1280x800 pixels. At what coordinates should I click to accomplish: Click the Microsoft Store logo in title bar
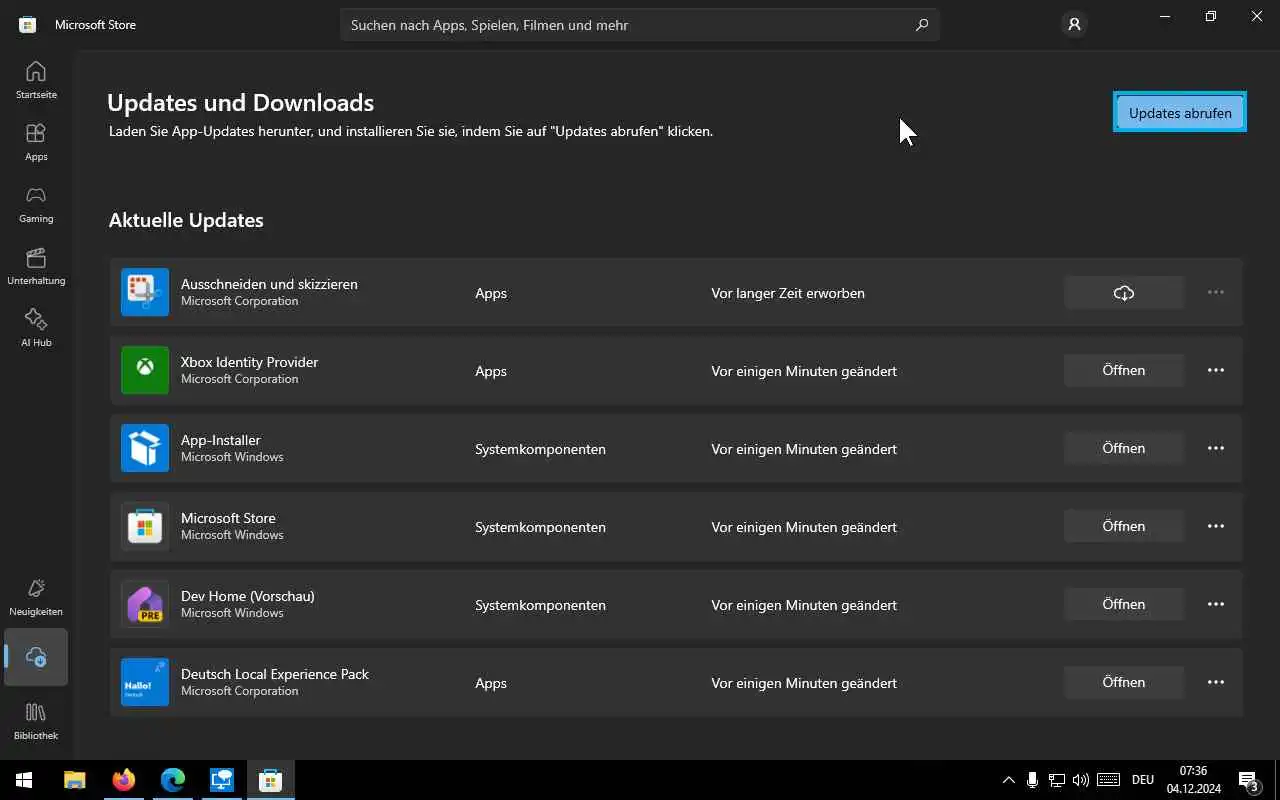[28, 24]
